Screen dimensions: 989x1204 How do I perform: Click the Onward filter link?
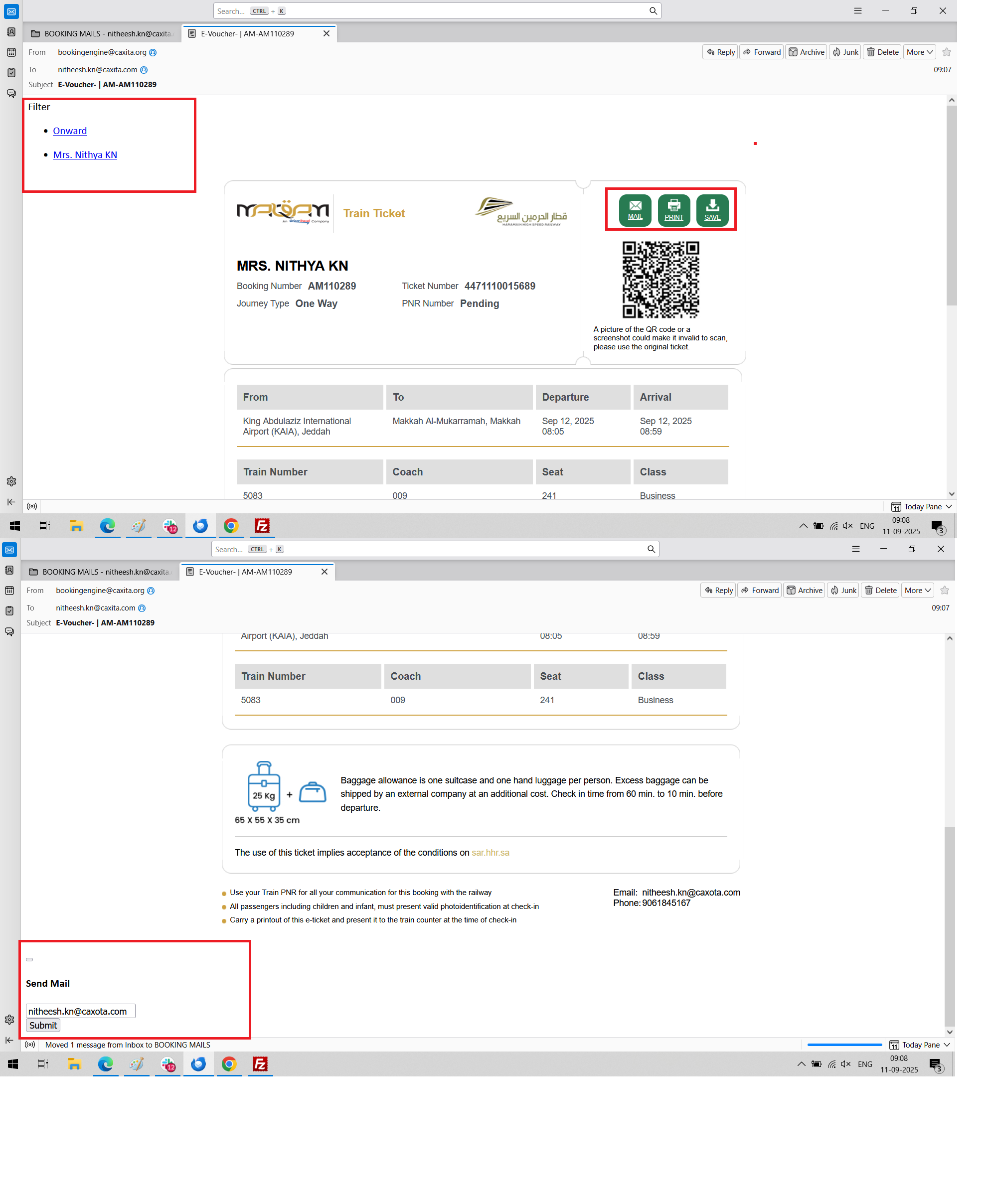click(x=69, y=131)
